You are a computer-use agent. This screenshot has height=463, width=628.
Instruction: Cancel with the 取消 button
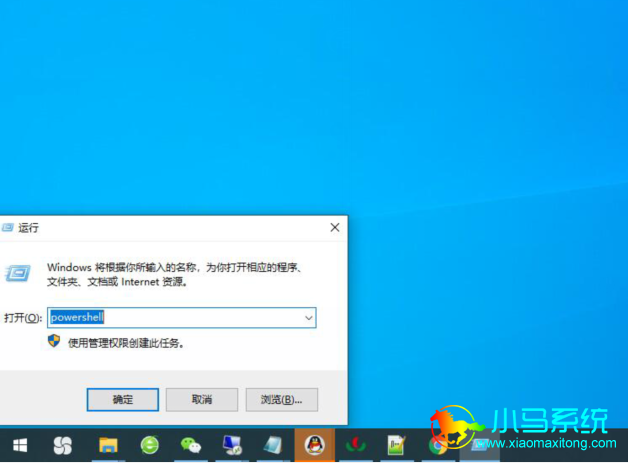202,399
